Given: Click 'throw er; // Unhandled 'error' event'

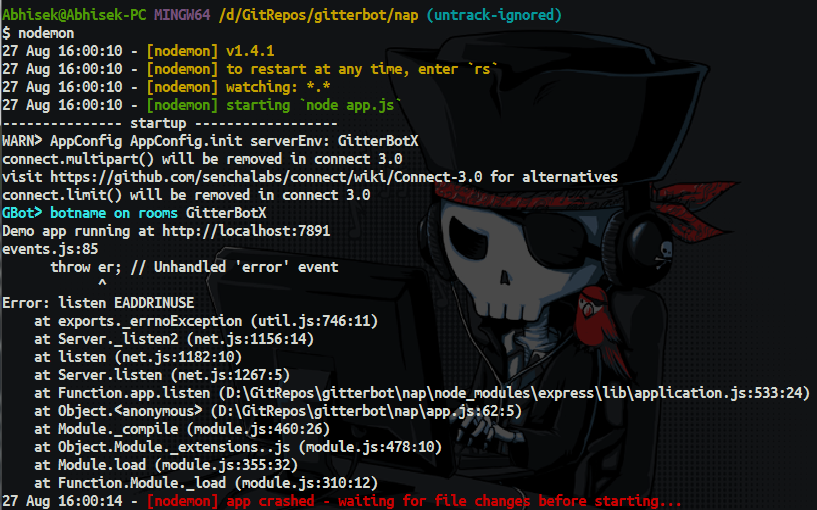Looking at the screenshot, I should click(194, 267).
